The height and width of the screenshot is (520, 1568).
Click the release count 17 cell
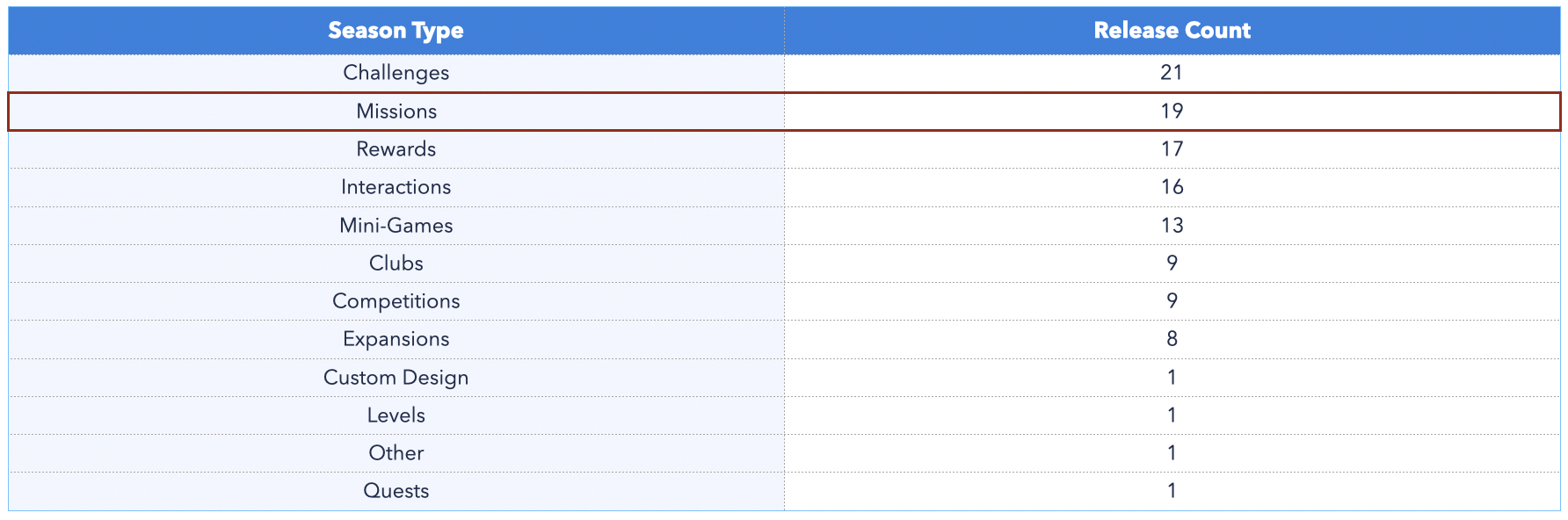pos(1172,149)
